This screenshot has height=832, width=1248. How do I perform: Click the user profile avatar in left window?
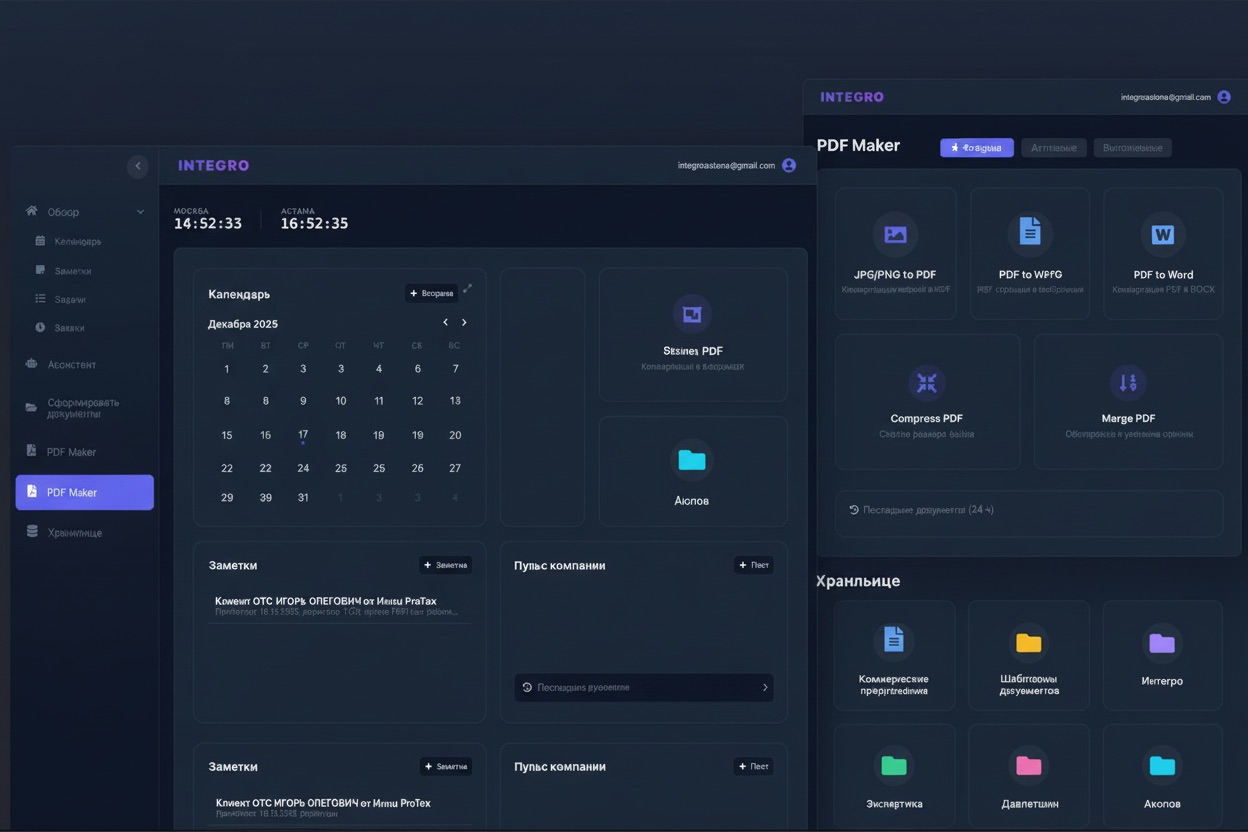tap(789, 166)
